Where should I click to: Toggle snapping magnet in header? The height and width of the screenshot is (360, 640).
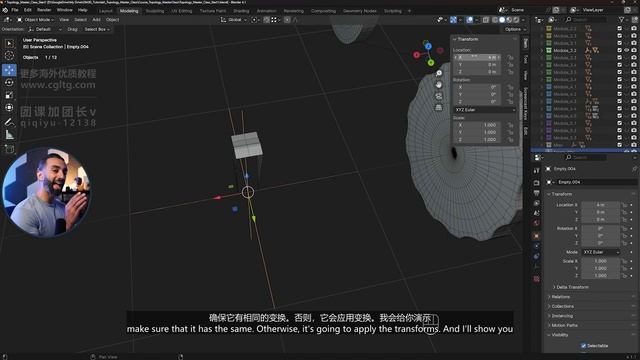(x=267, y=20)
